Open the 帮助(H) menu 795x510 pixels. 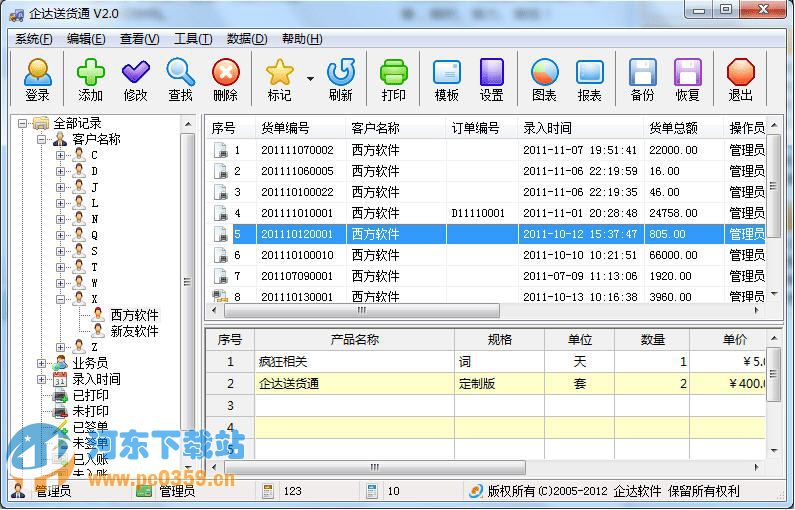(302, 39)
